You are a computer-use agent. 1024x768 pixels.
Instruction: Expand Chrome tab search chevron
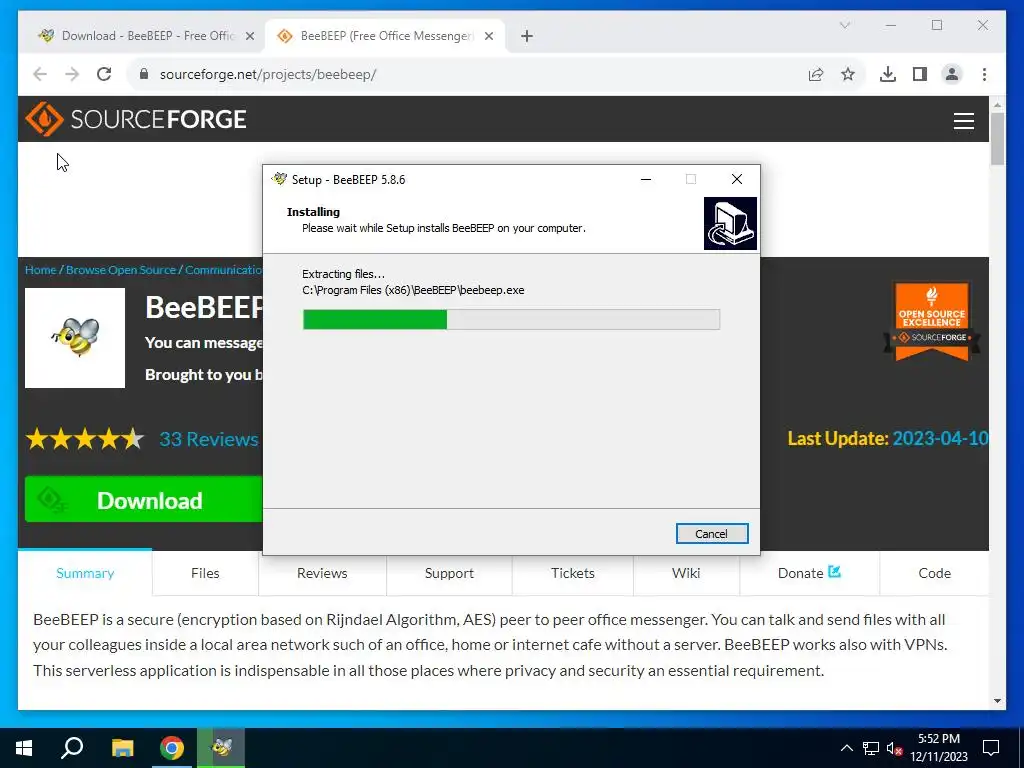pyautogui.click(x=844, y=25)
